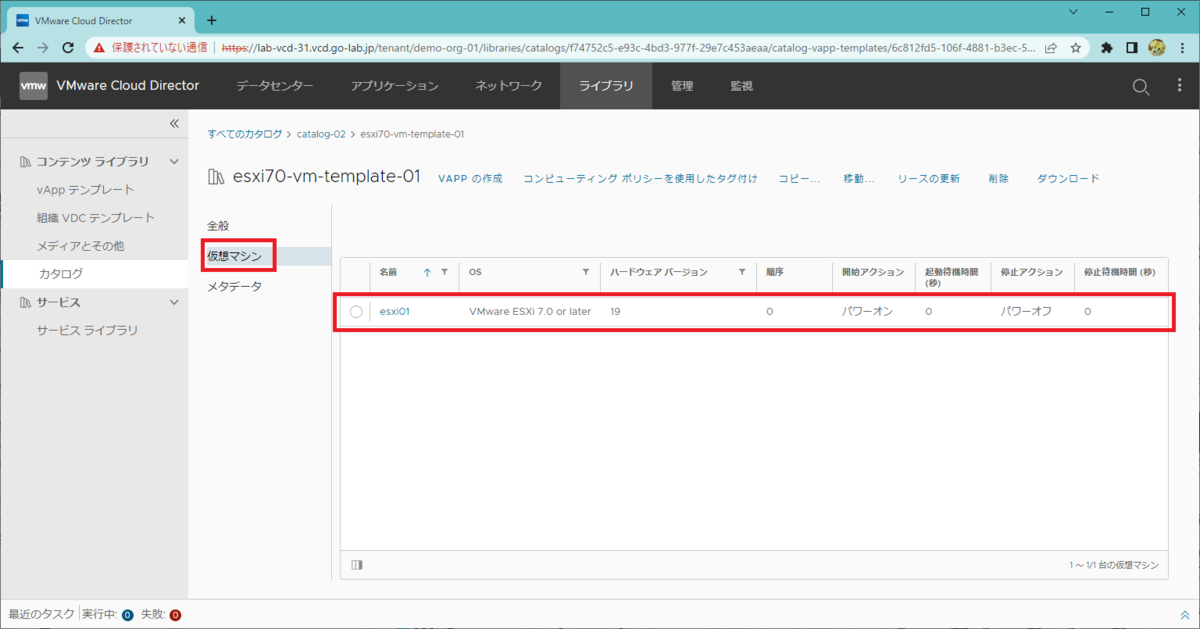Open the Chrome three-dot menu

(1183, 47)
